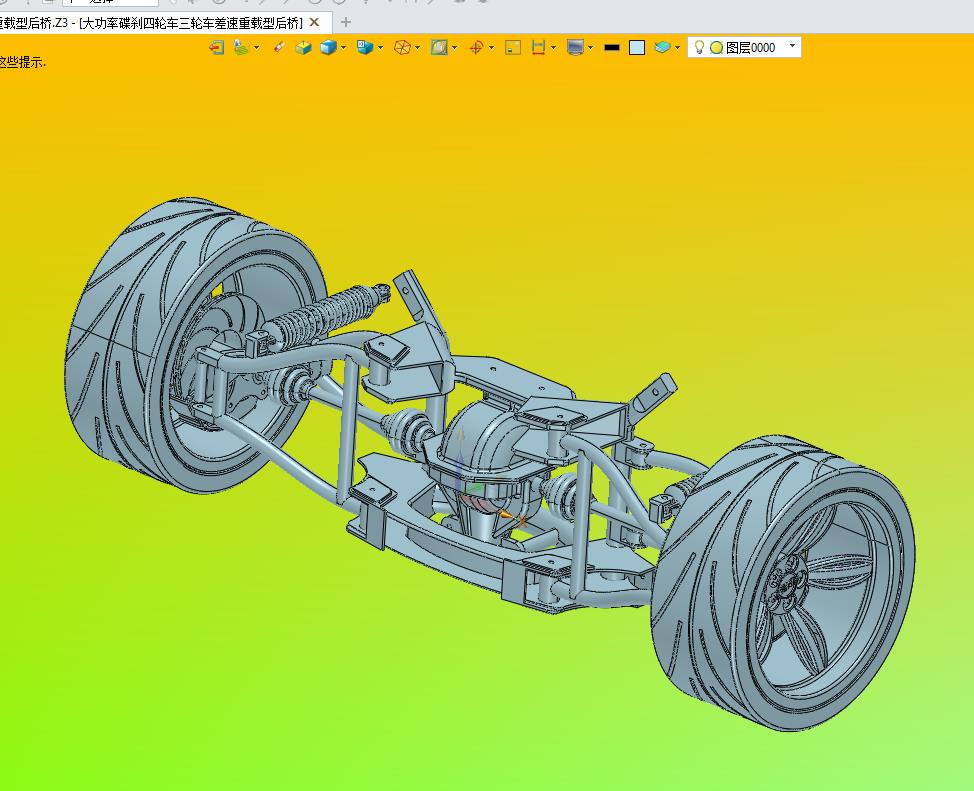Open the 图层0000 layer dropdown
Image resolution: width=974 pixels, height=791 pixels.
pyautogui.click(x=792, y=46)
